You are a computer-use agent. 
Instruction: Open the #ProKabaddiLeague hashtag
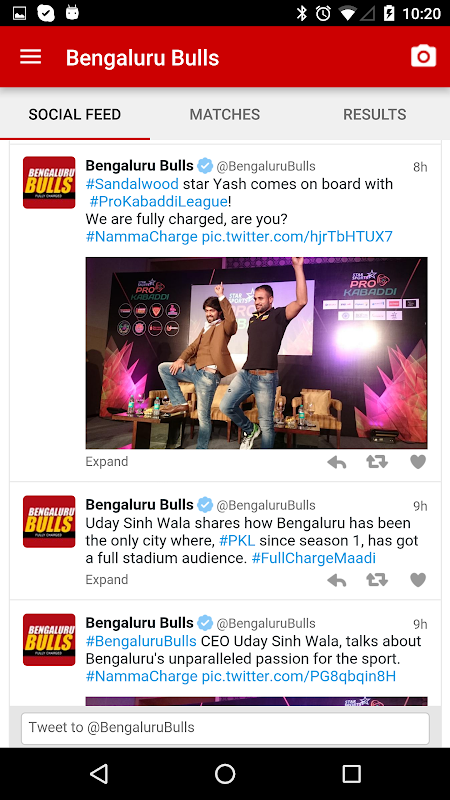158,202
